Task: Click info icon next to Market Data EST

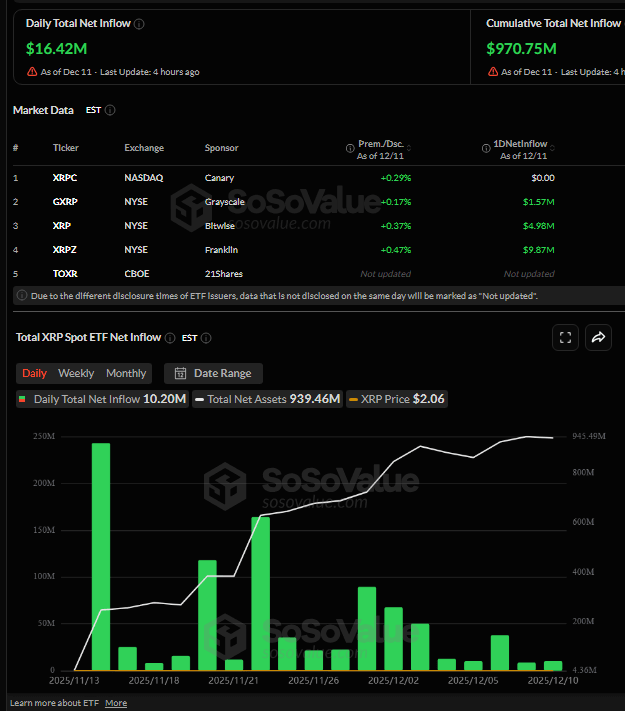Action: tap(110, 110)
